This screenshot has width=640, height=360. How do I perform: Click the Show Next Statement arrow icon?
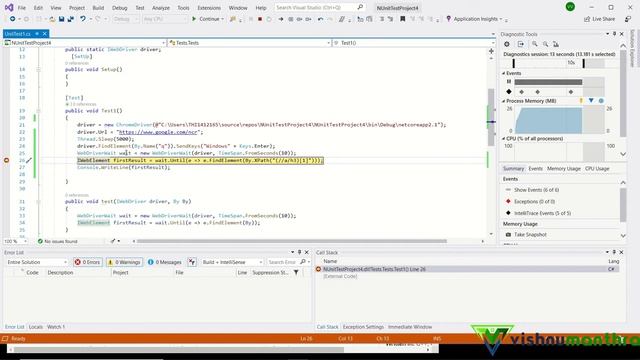click(x=280, y=19)
